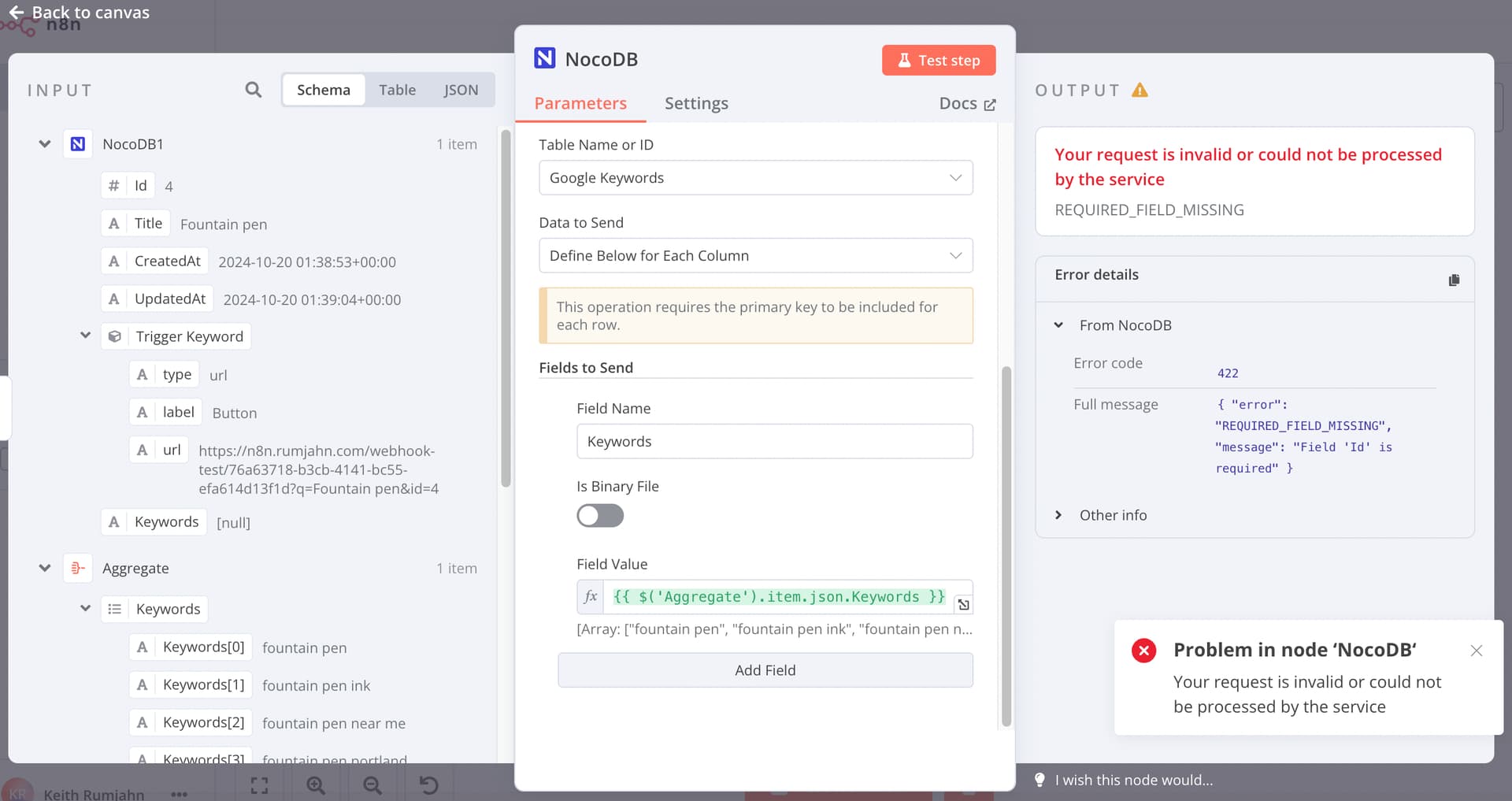
Task: Click the parameters panel scrollbar
Action: click(1006, 547)
